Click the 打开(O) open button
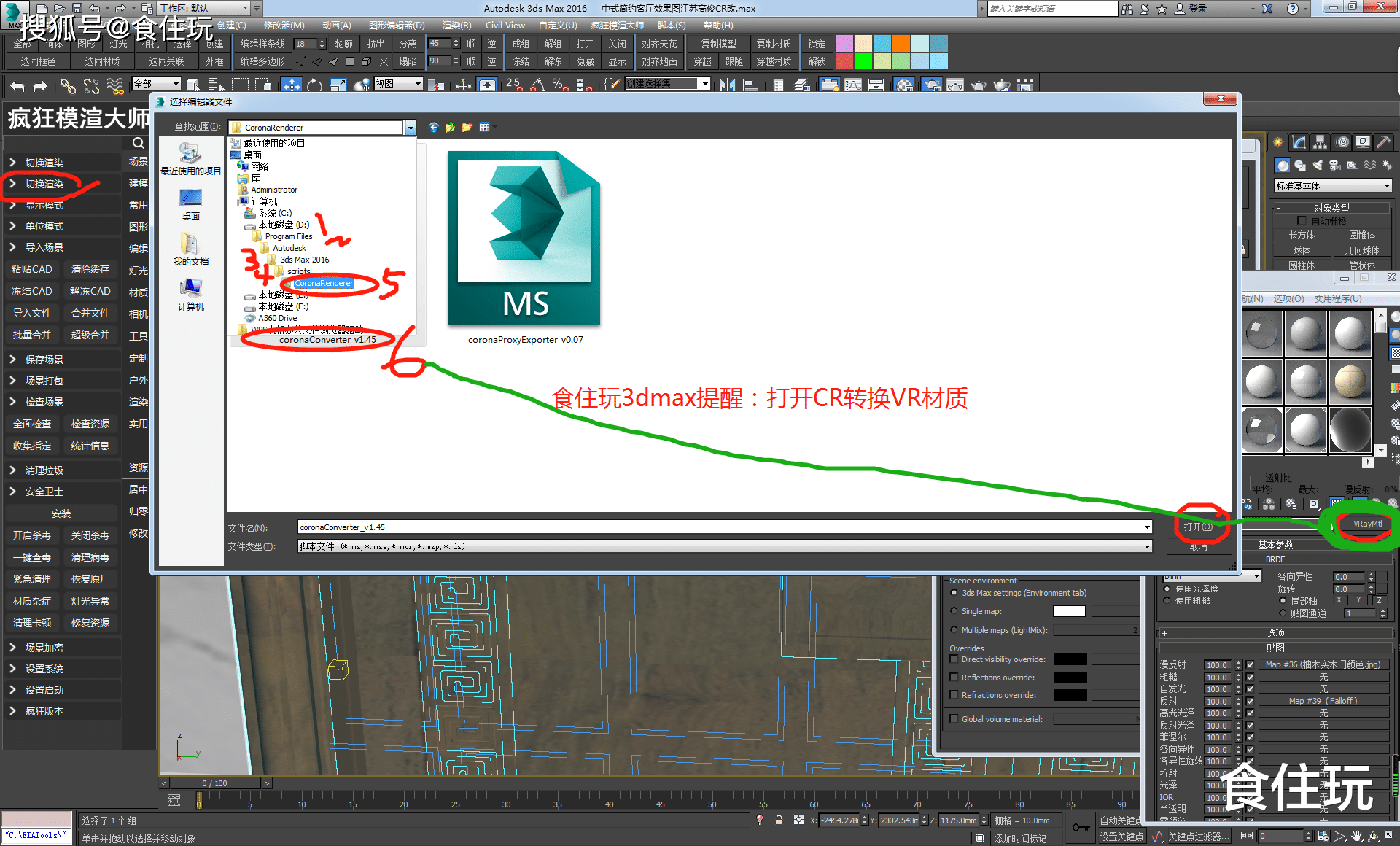The width and height of the screenshot is (1400, 846). 1198,527
